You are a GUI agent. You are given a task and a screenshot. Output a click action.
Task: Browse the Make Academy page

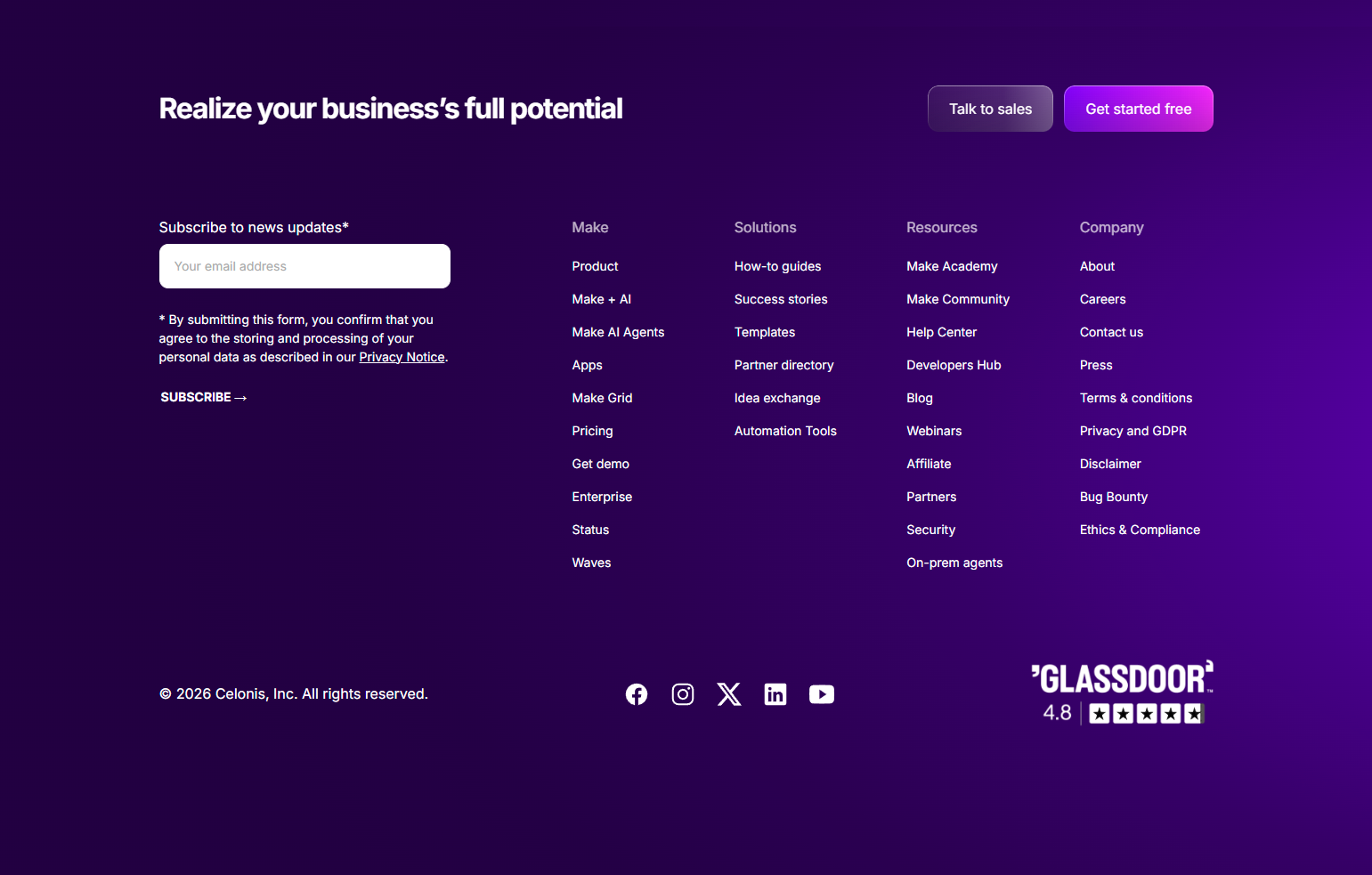pos(952,265)
